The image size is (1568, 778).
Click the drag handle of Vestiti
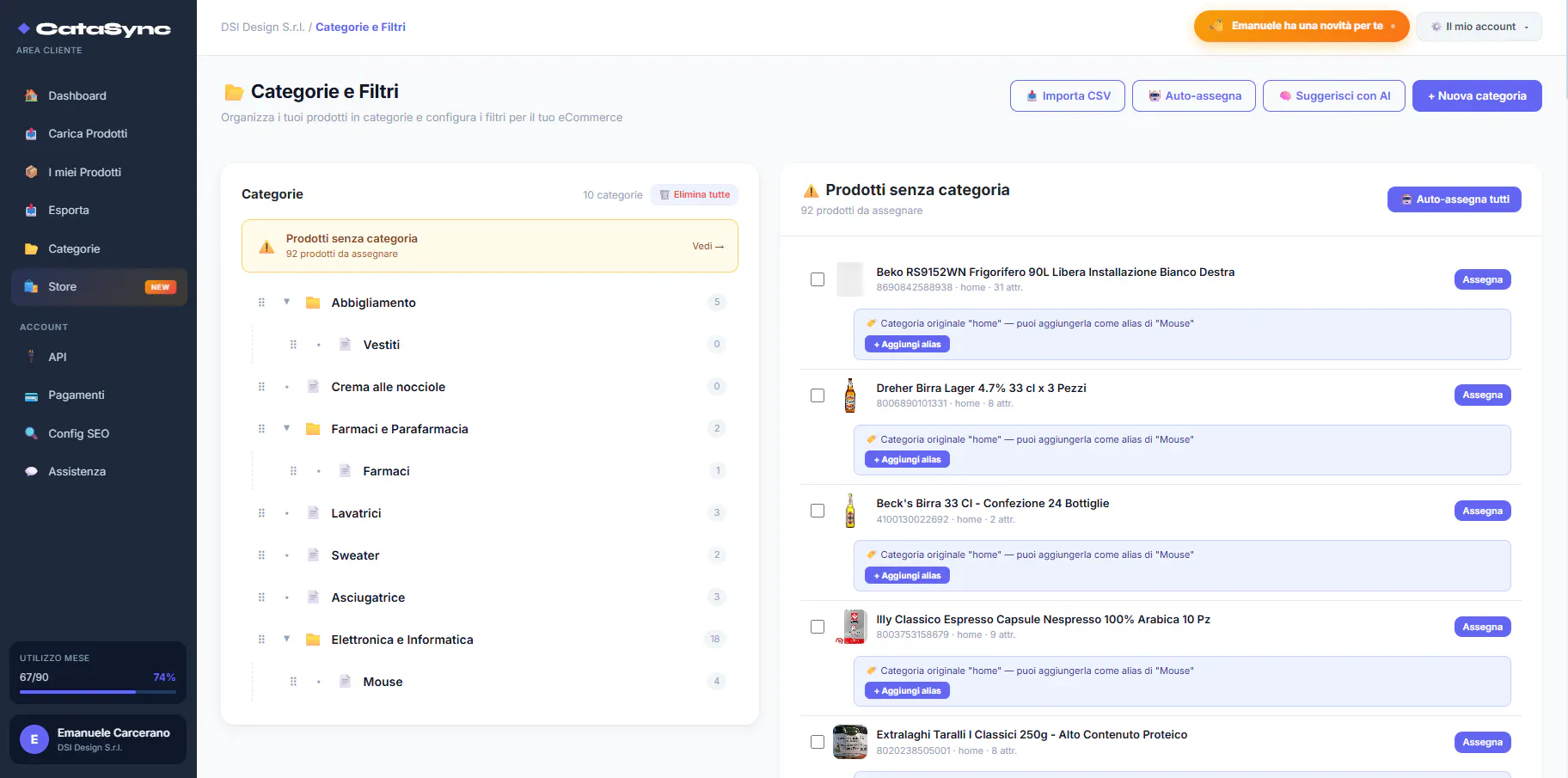coord(293,345)
